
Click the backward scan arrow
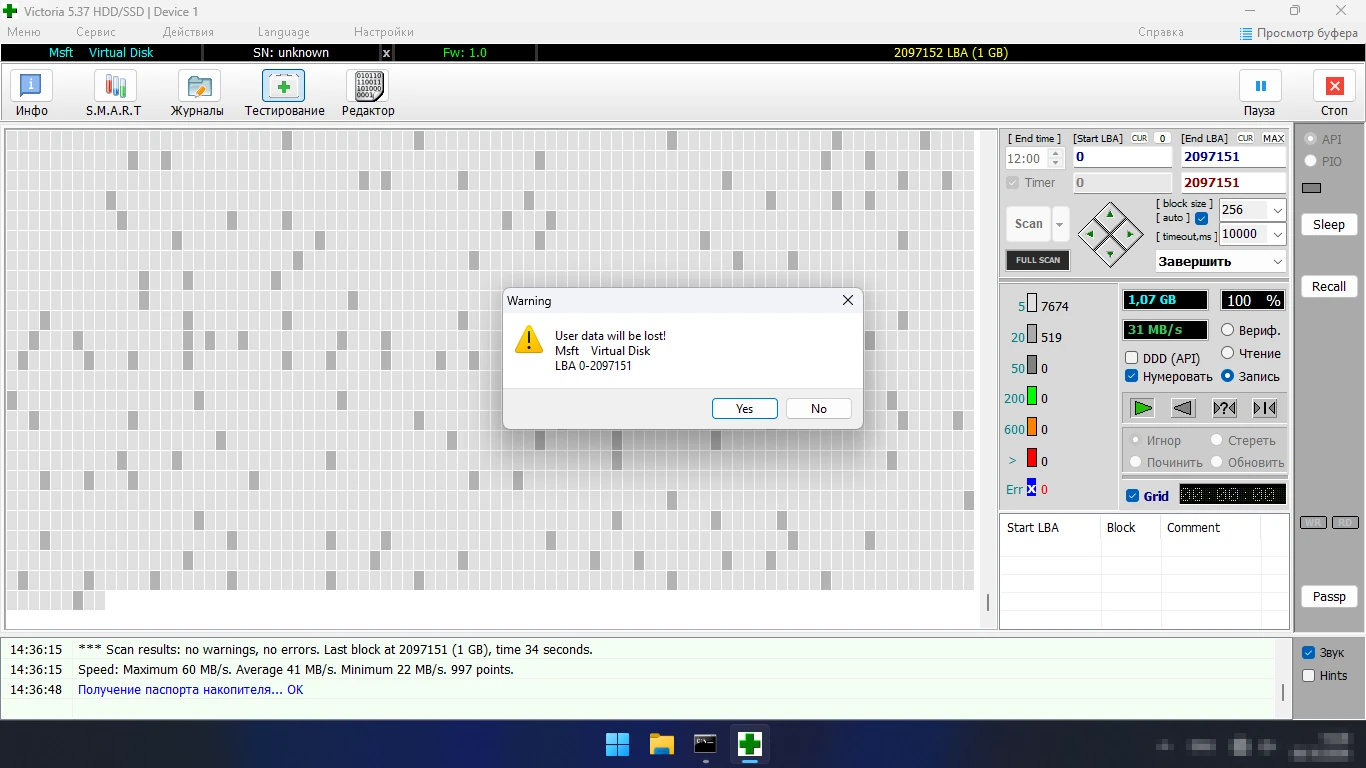[x=1184, y=407]
